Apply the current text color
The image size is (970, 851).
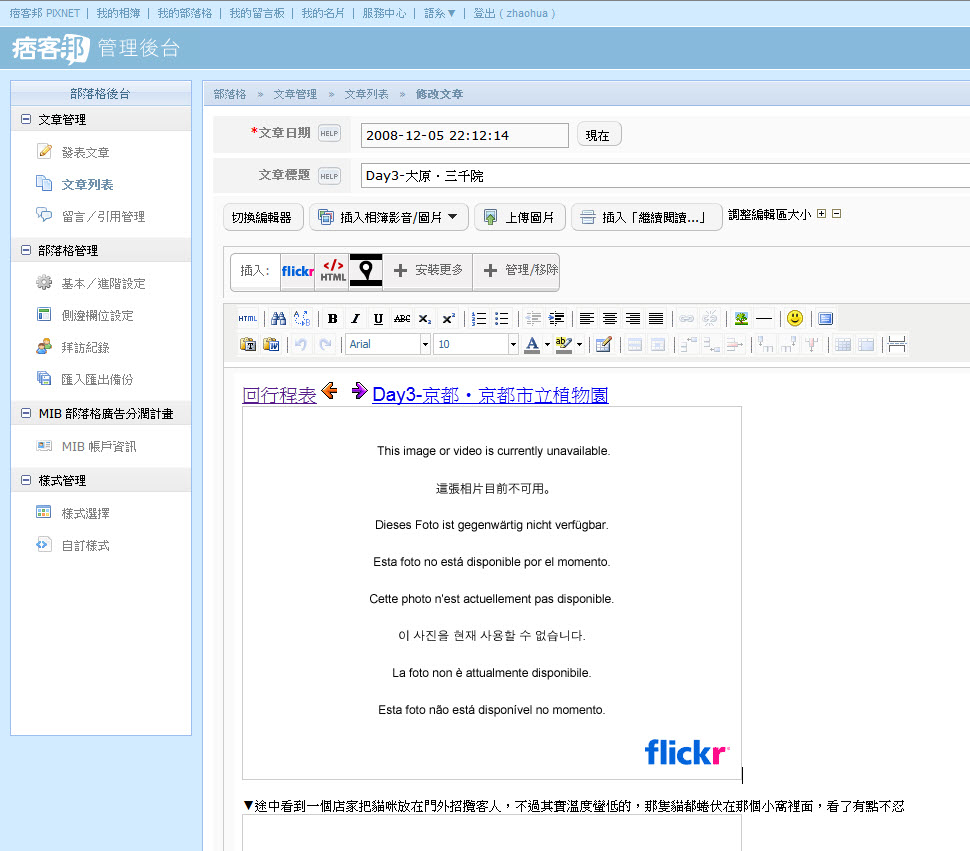531,344
